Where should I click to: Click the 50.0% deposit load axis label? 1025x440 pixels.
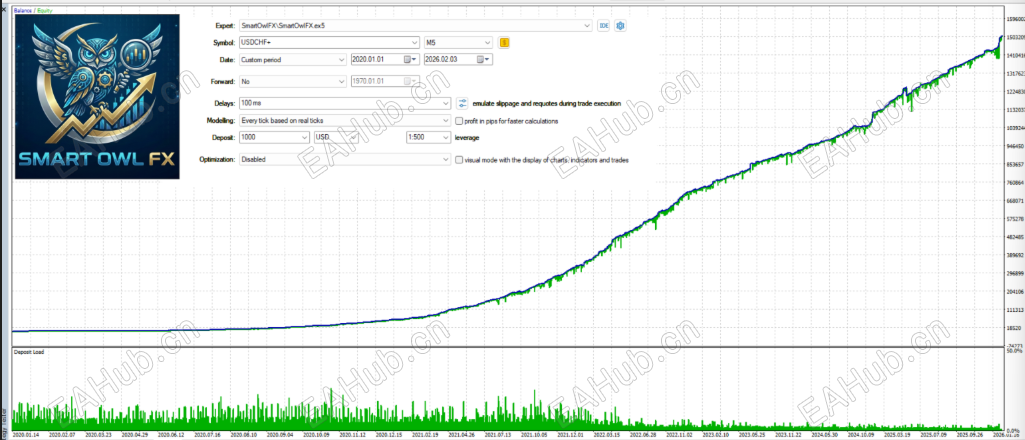point(1013,351)
